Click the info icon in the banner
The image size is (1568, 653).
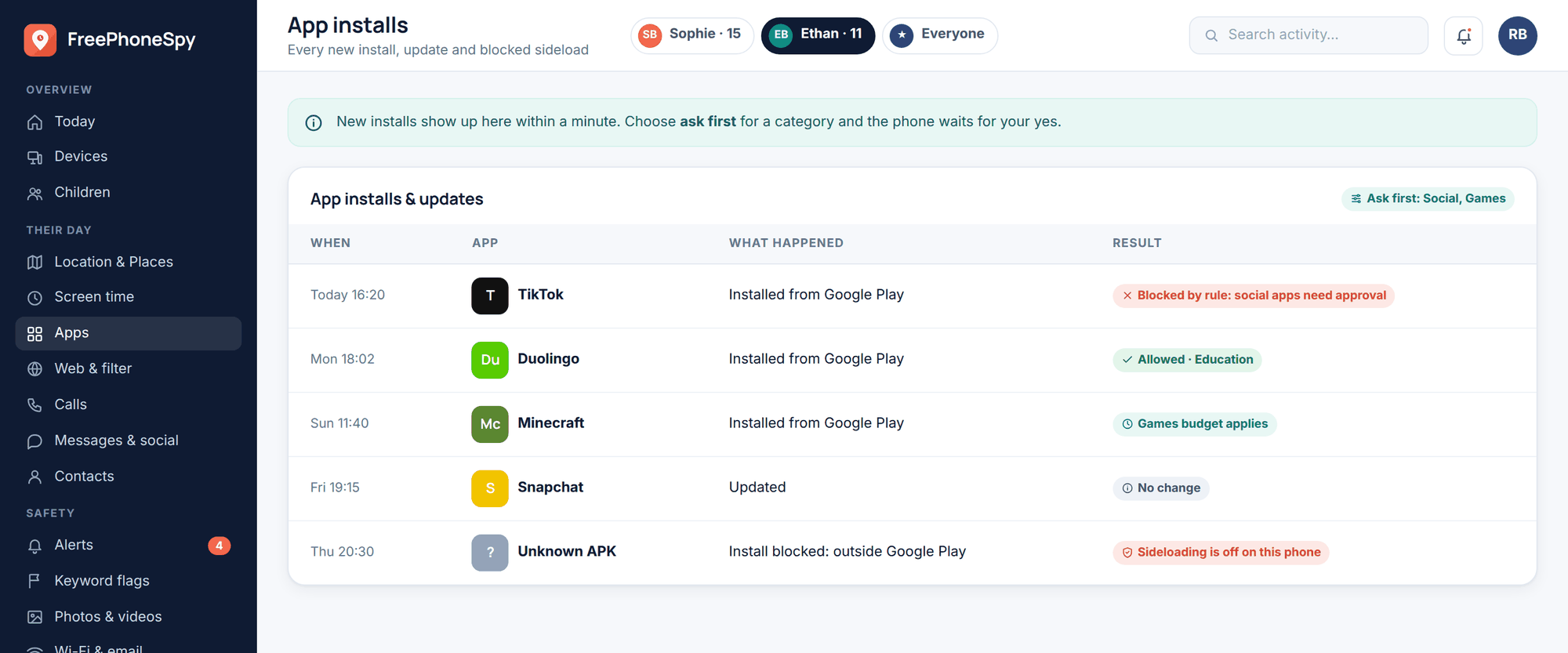pos(314,122)
